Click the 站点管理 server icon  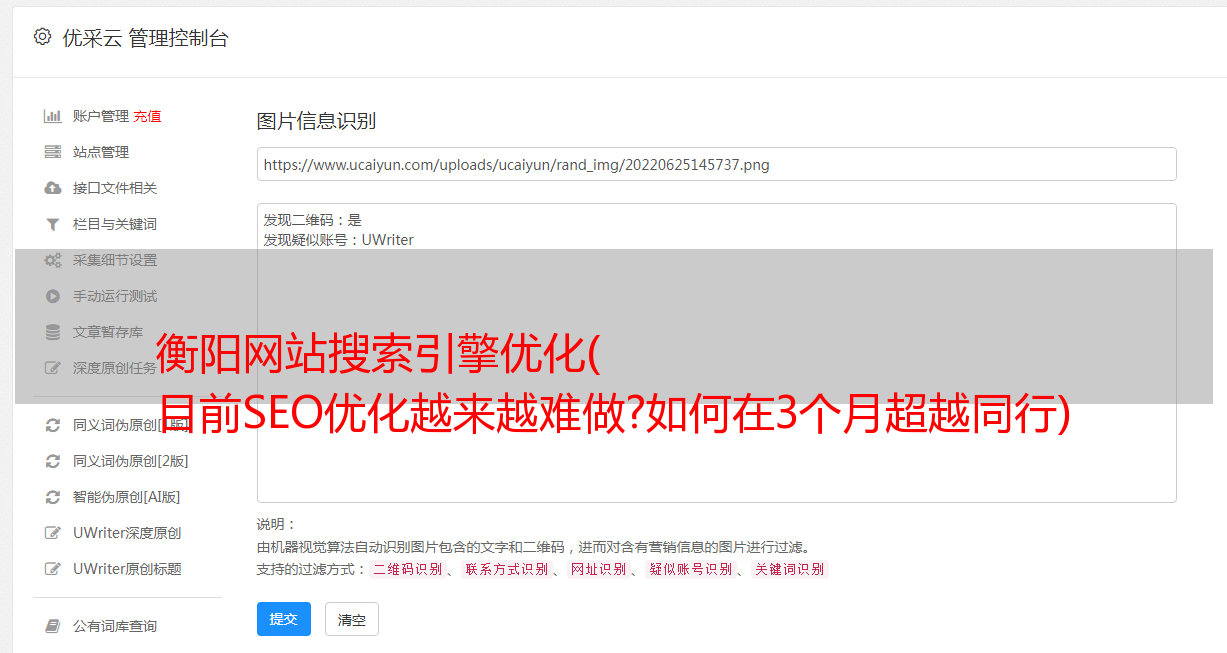click(x=53, y=152)
